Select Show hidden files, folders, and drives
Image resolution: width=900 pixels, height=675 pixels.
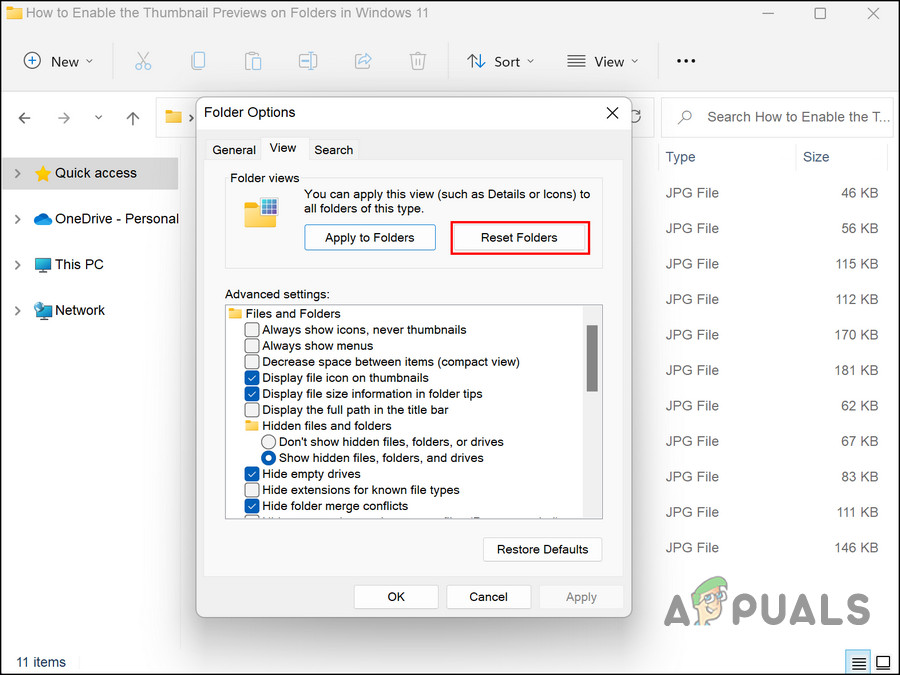(268, 458)
